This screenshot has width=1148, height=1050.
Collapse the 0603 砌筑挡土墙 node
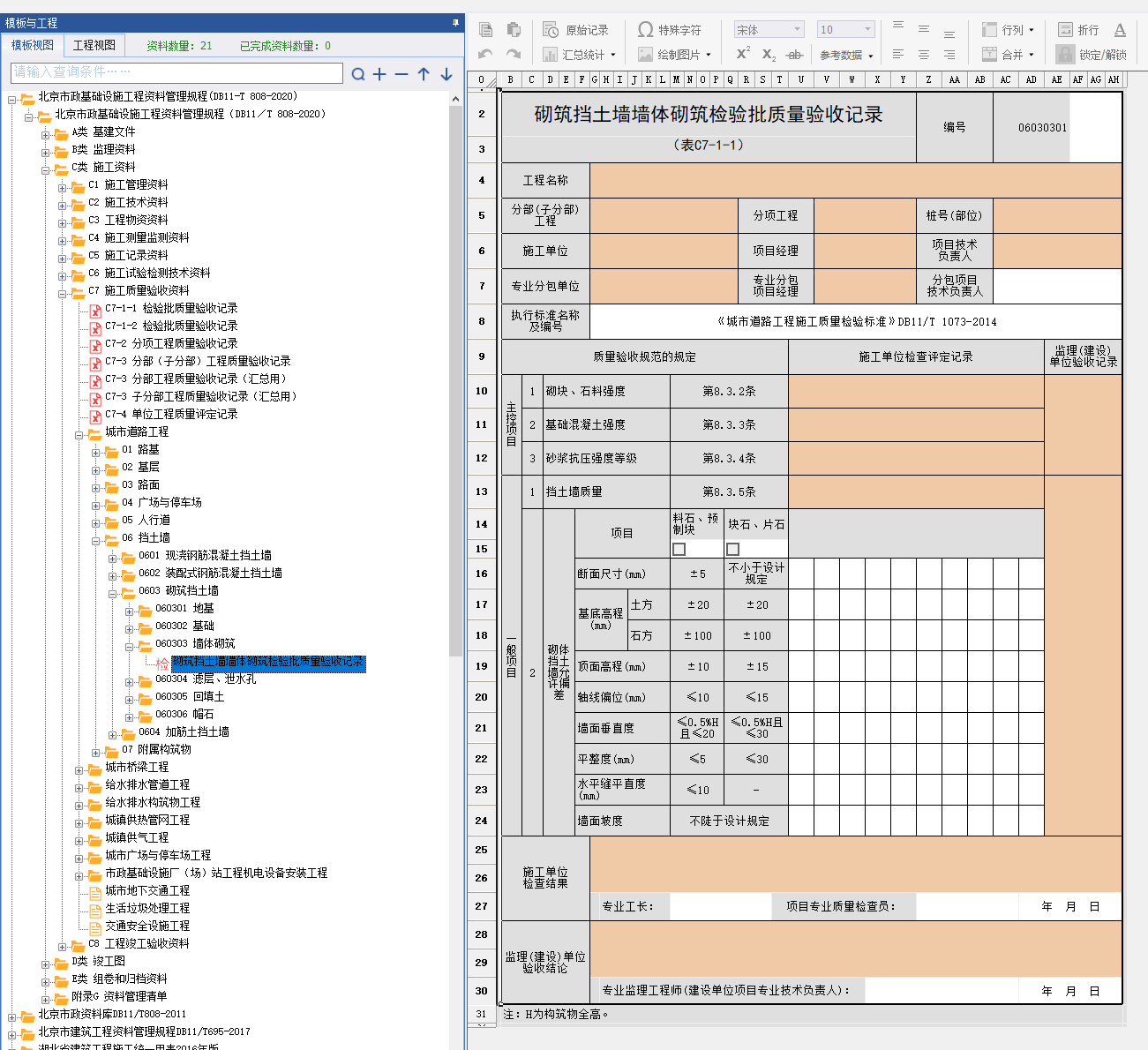[x=113, y=594]
